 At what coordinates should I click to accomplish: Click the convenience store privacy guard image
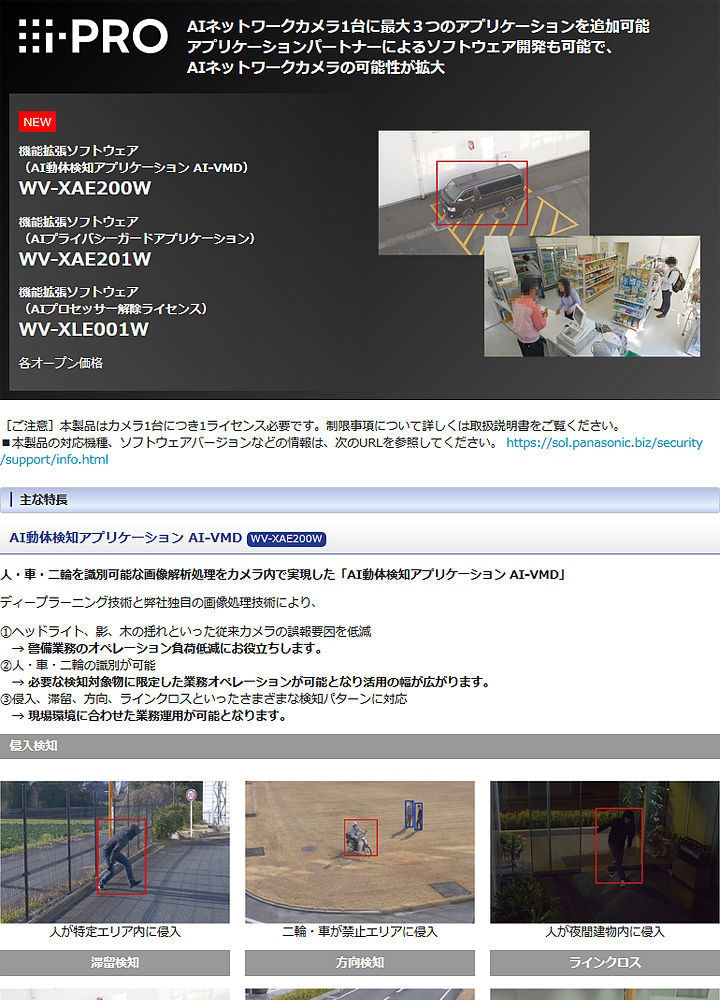point(591,296)
